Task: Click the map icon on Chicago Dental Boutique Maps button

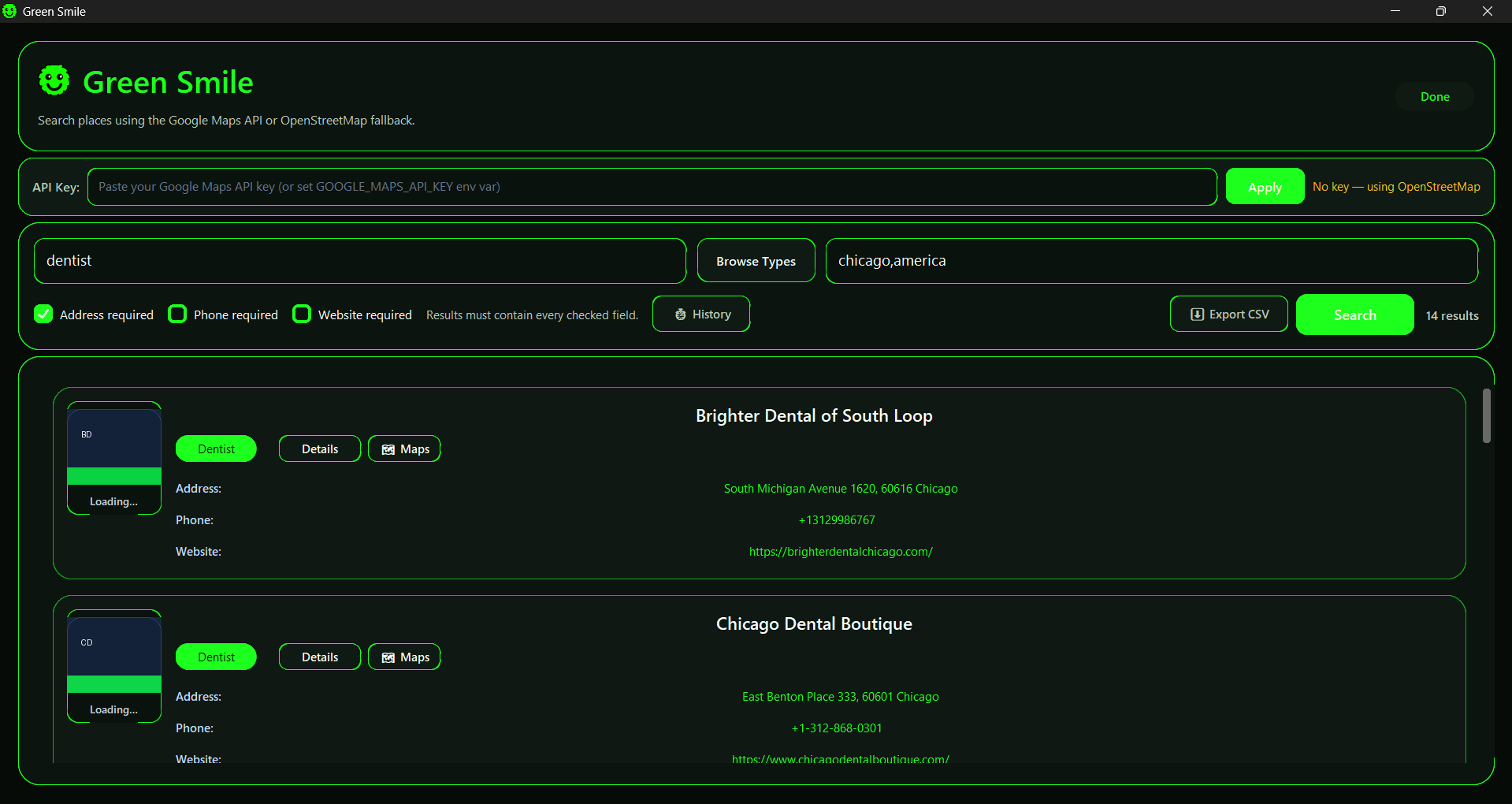Action: [x=388, y=657]
